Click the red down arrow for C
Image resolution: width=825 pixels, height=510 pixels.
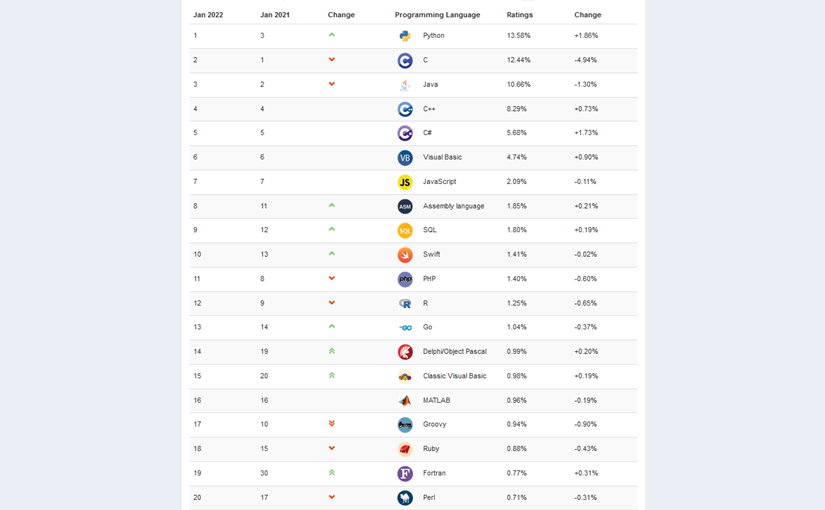pyautogui.click(x=332, y=60)
